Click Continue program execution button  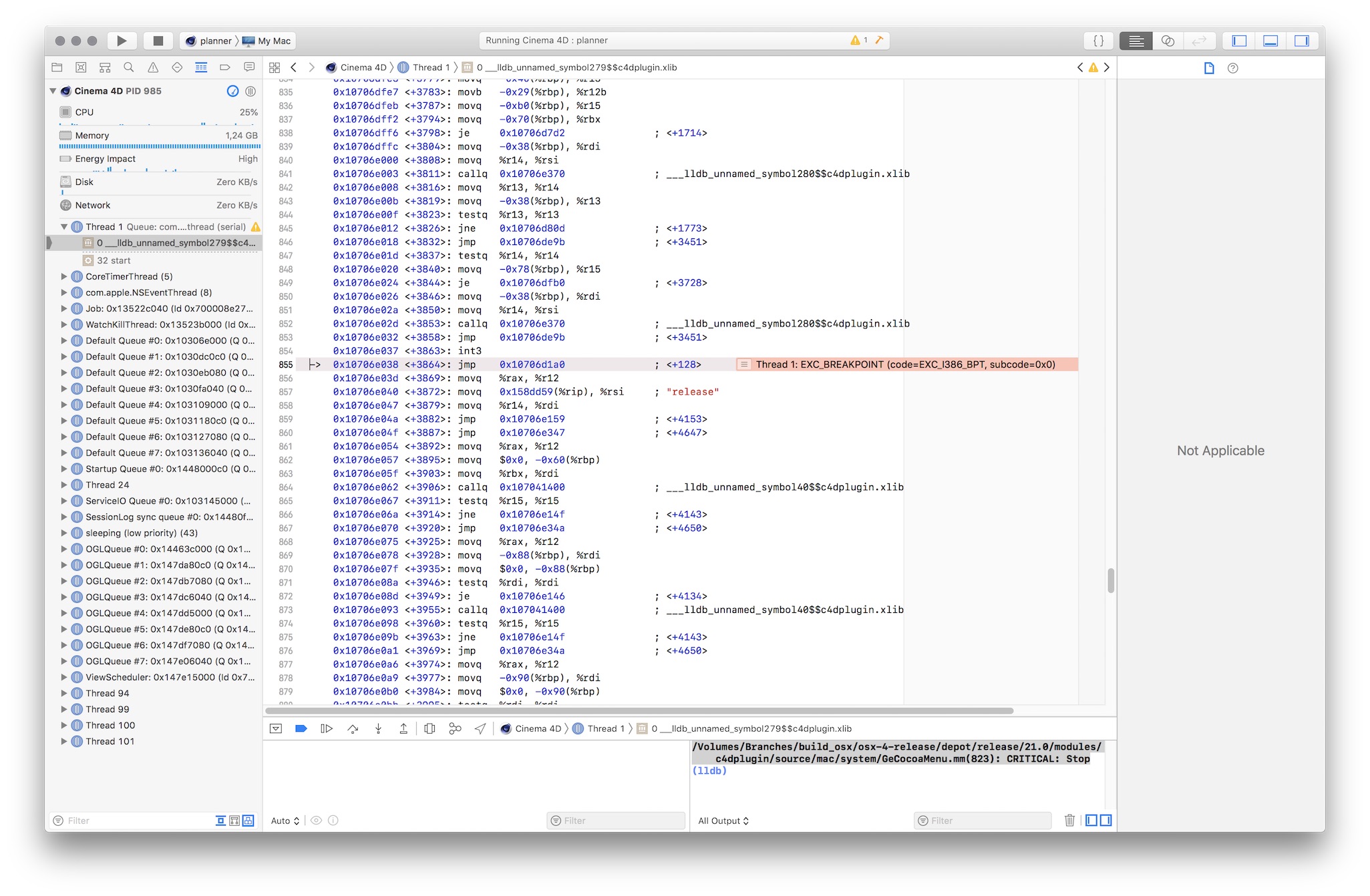click(327, 729)
